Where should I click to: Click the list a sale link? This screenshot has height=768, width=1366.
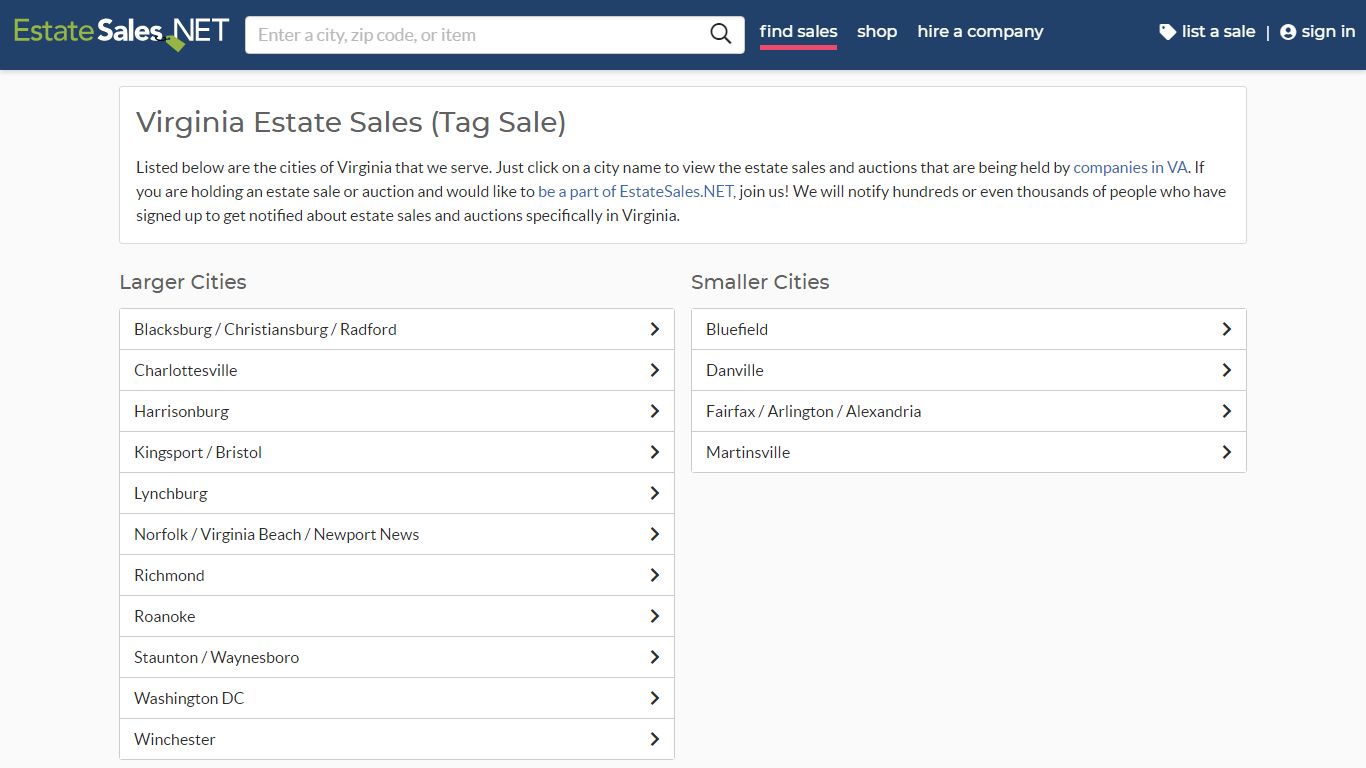pos(1207,32)
